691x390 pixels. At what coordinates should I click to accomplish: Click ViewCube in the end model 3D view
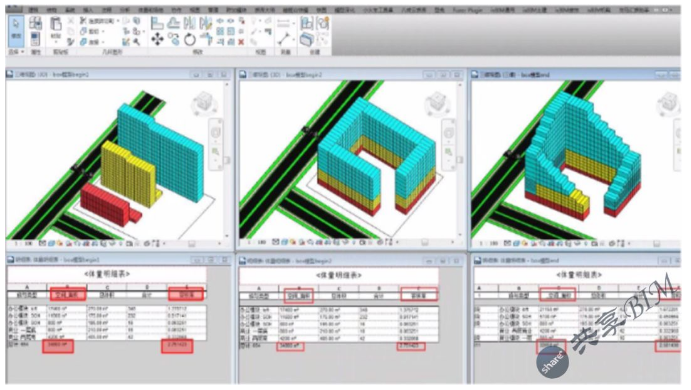669,103
